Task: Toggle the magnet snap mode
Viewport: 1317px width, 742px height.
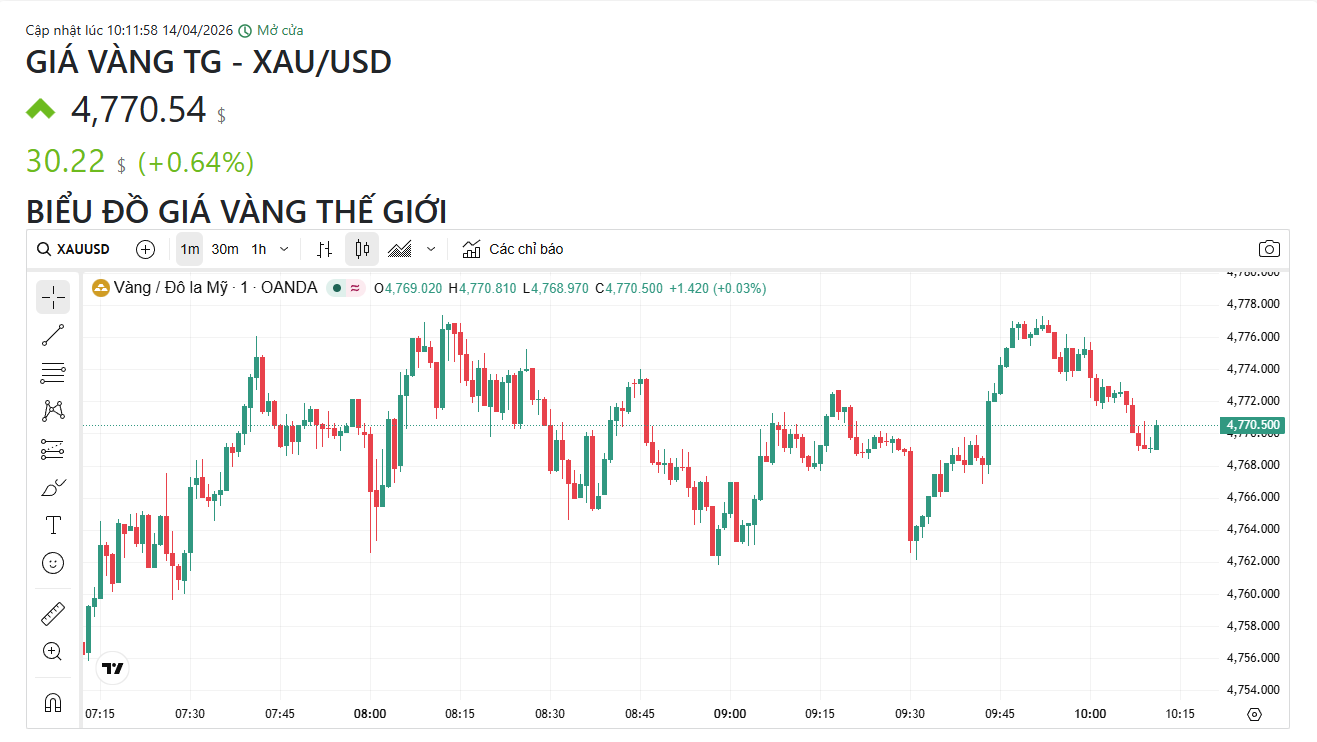Action: [53, 702]
